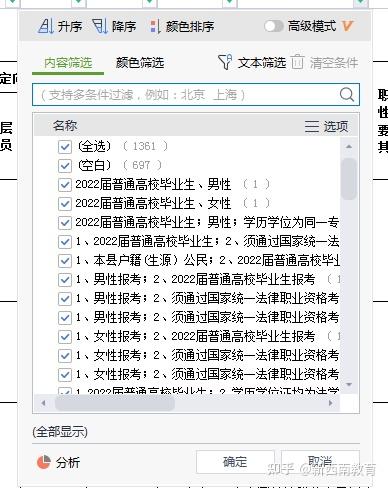Click the 分析 pie chart icon
This screenshot has width=388, height=488.
tap(44, 462)
